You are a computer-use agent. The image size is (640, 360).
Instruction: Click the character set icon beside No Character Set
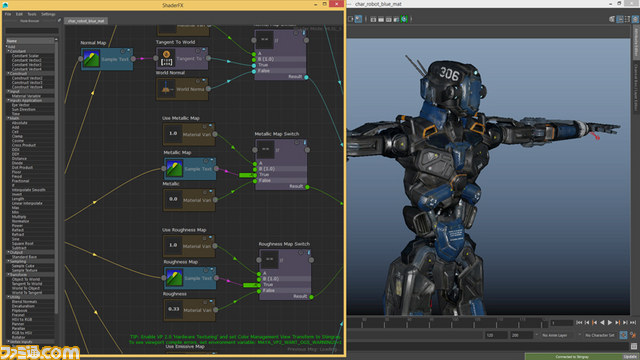623,335
